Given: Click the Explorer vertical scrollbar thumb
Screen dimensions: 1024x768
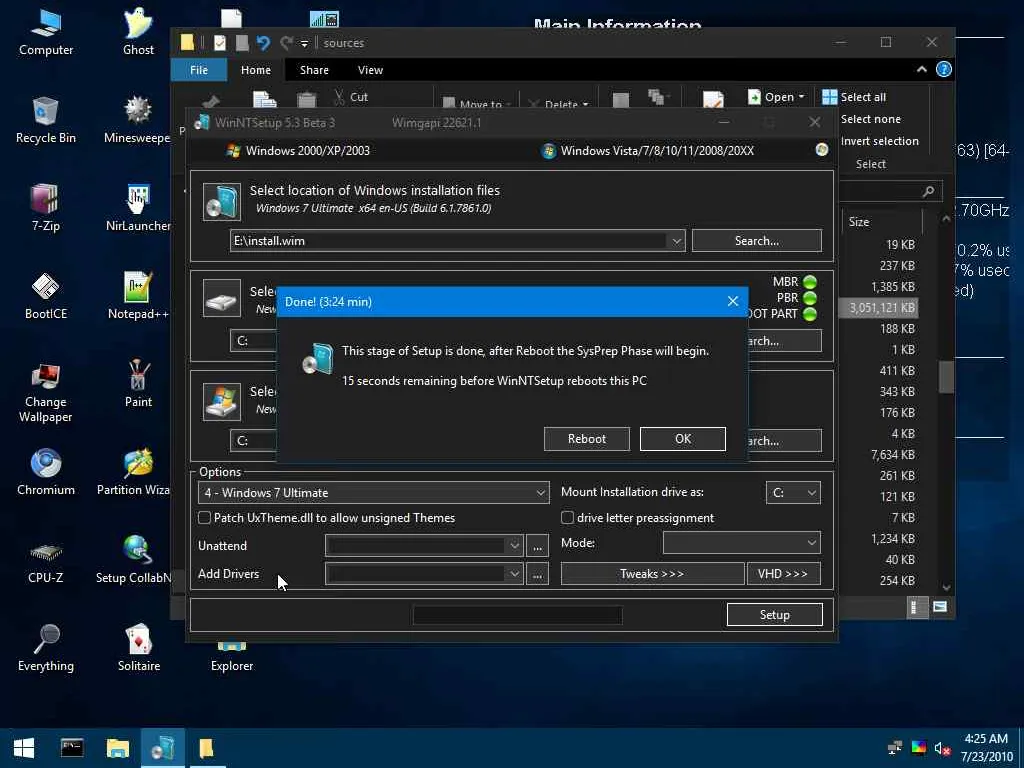Looking at the screenshot, I should point(946,377).
